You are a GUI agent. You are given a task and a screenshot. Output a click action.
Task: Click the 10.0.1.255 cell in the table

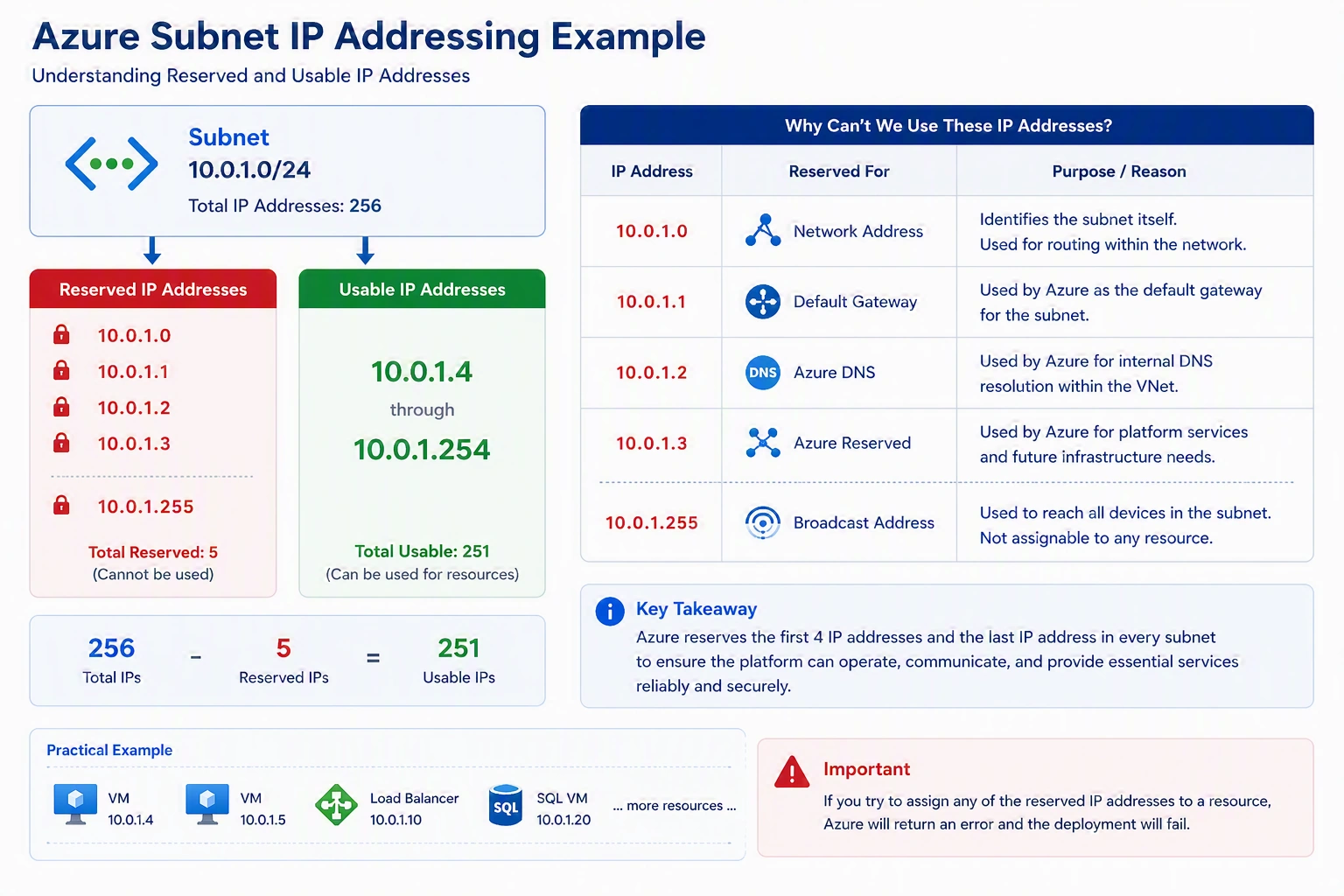tap(652, 523)
